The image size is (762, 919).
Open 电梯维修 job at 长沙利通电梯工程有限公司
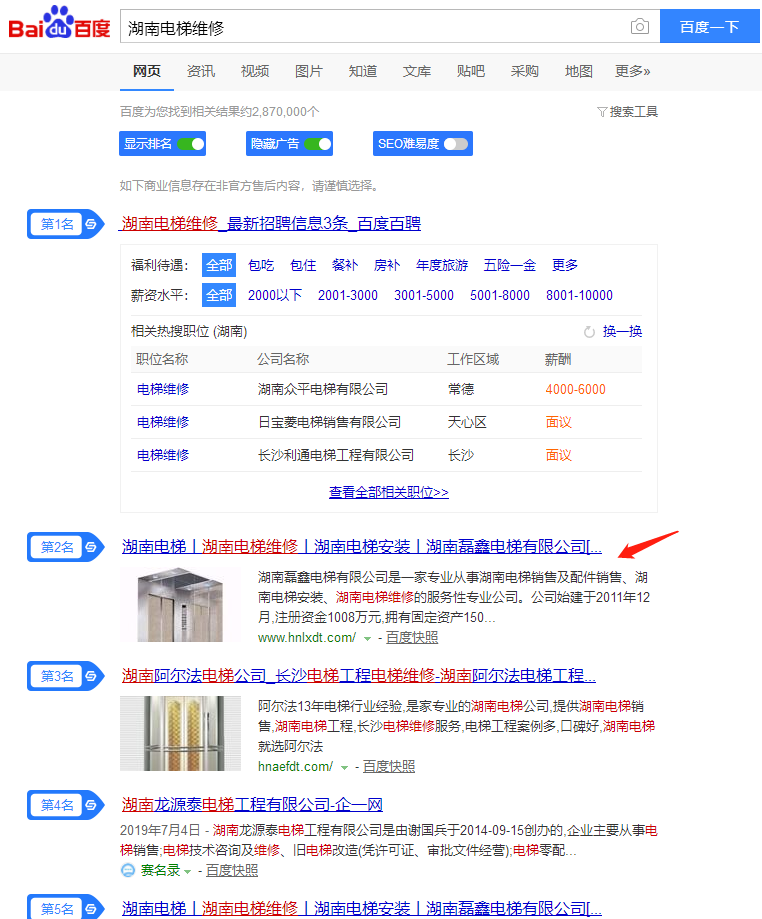coord(163,455)
